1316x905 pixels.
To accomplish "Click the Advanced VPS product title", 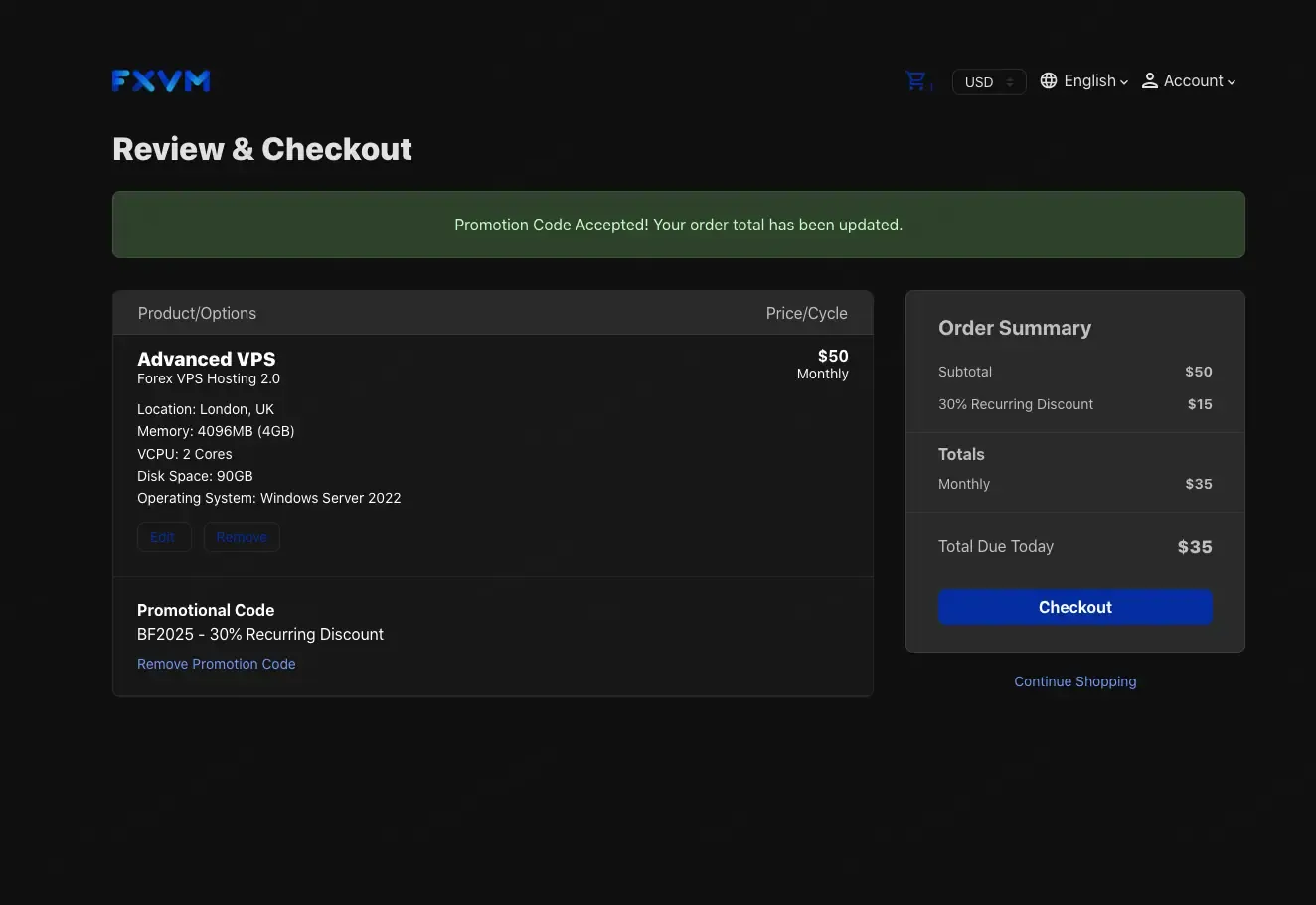I will click(x=207, y=359).
